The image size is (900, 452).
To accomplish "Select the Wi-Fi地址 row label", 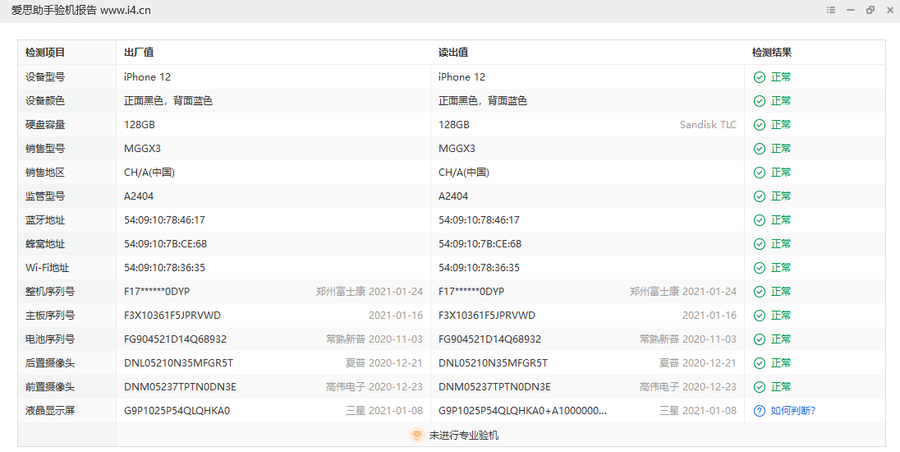I will point(47,268).
